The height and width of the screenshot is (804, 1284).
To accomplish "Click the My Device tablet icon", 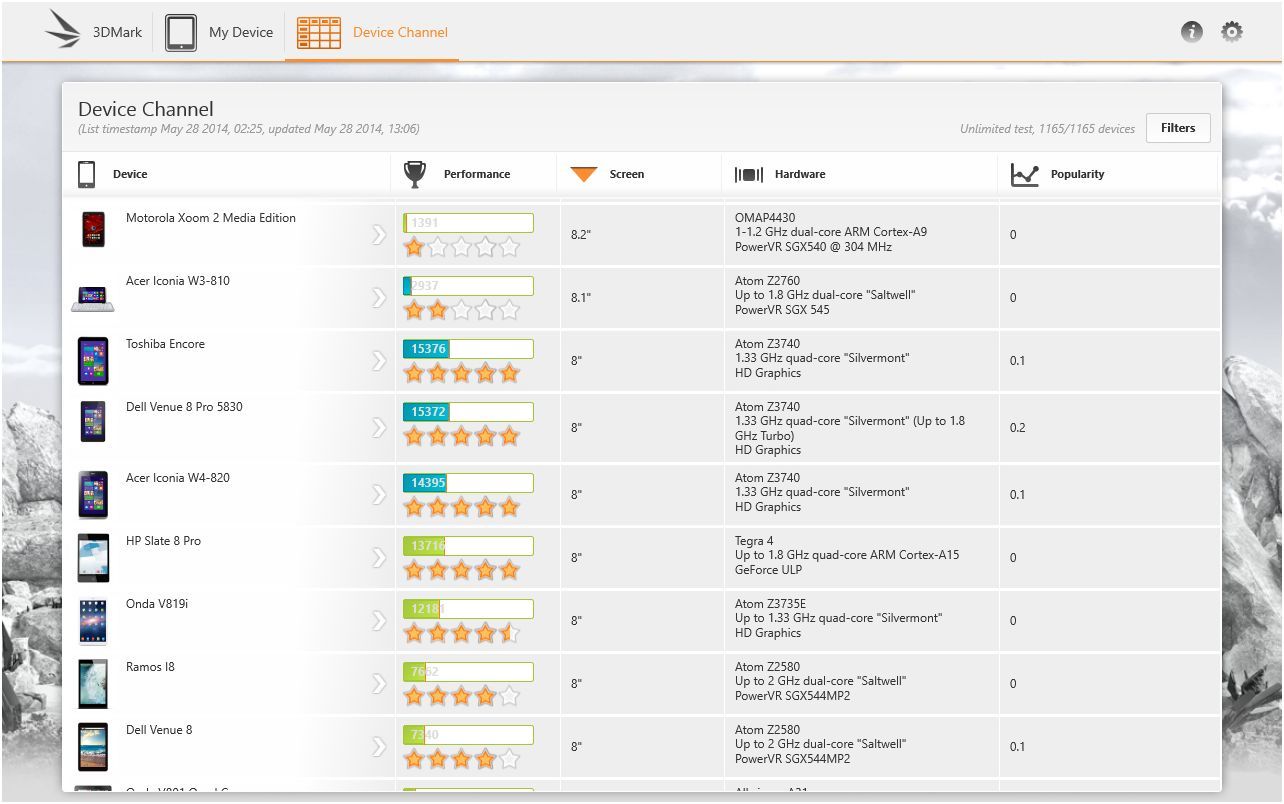I will (181, 32).
